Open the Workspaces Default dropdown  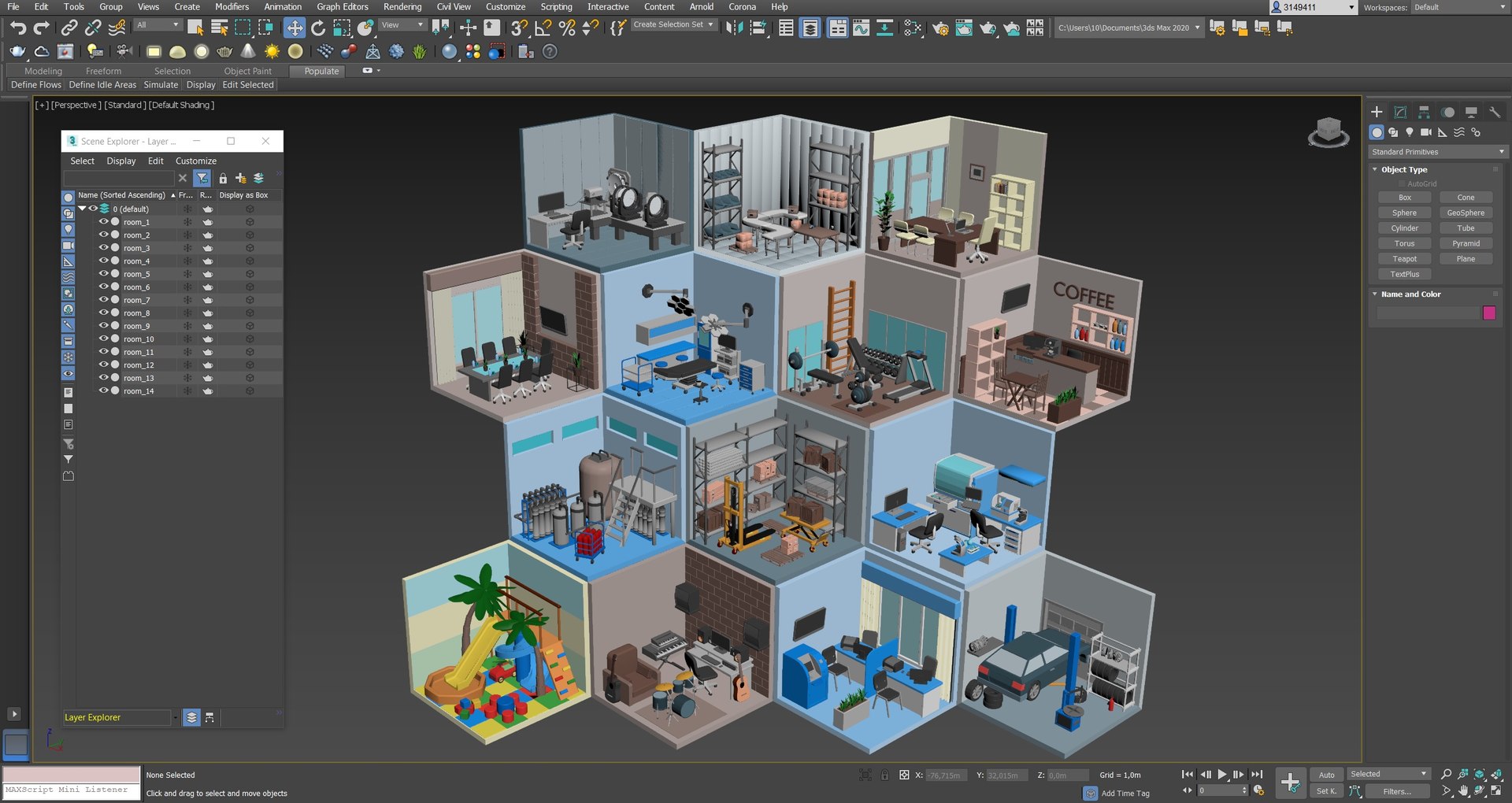1458,7
